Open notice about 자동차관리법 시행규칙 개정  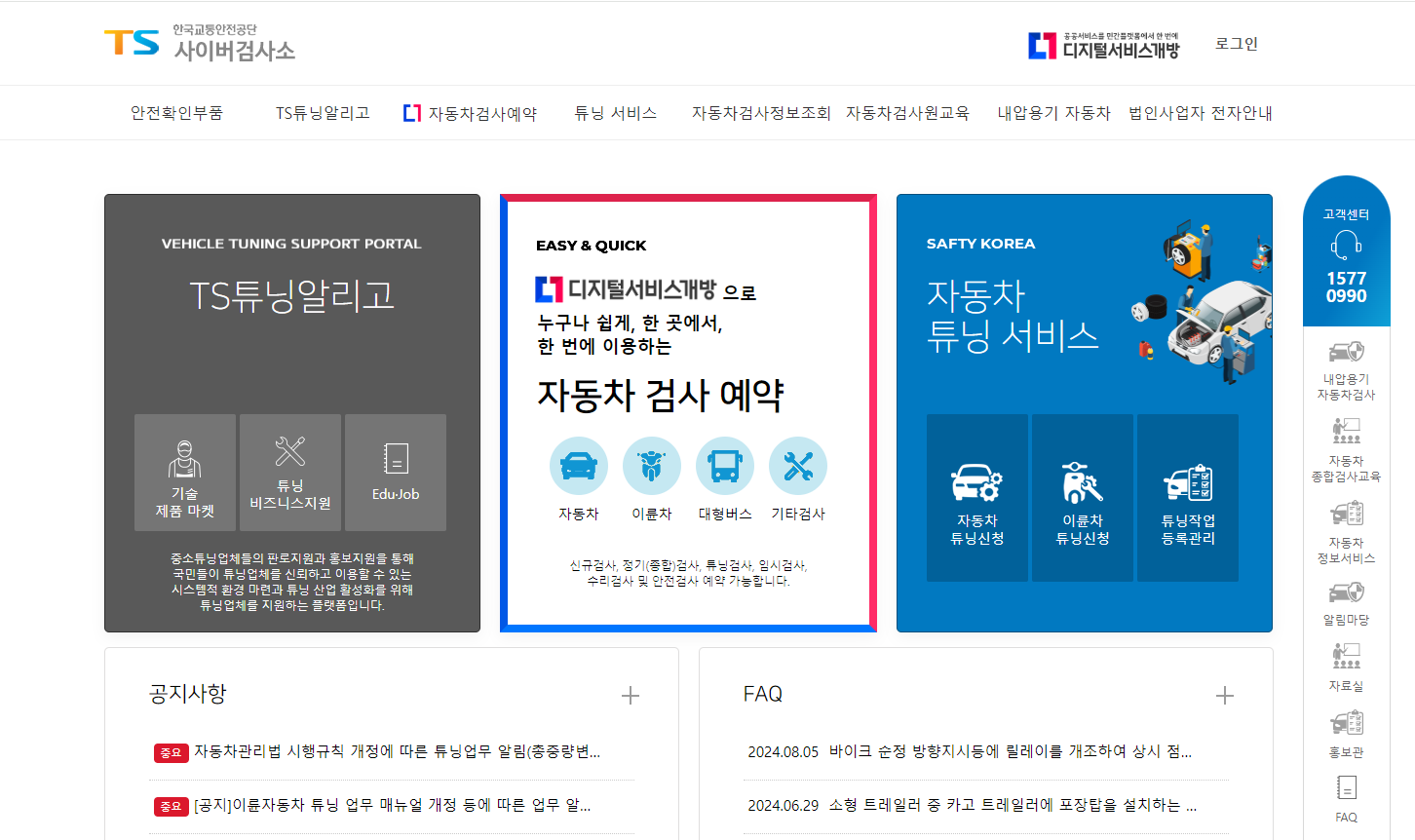tap(397, 751)
